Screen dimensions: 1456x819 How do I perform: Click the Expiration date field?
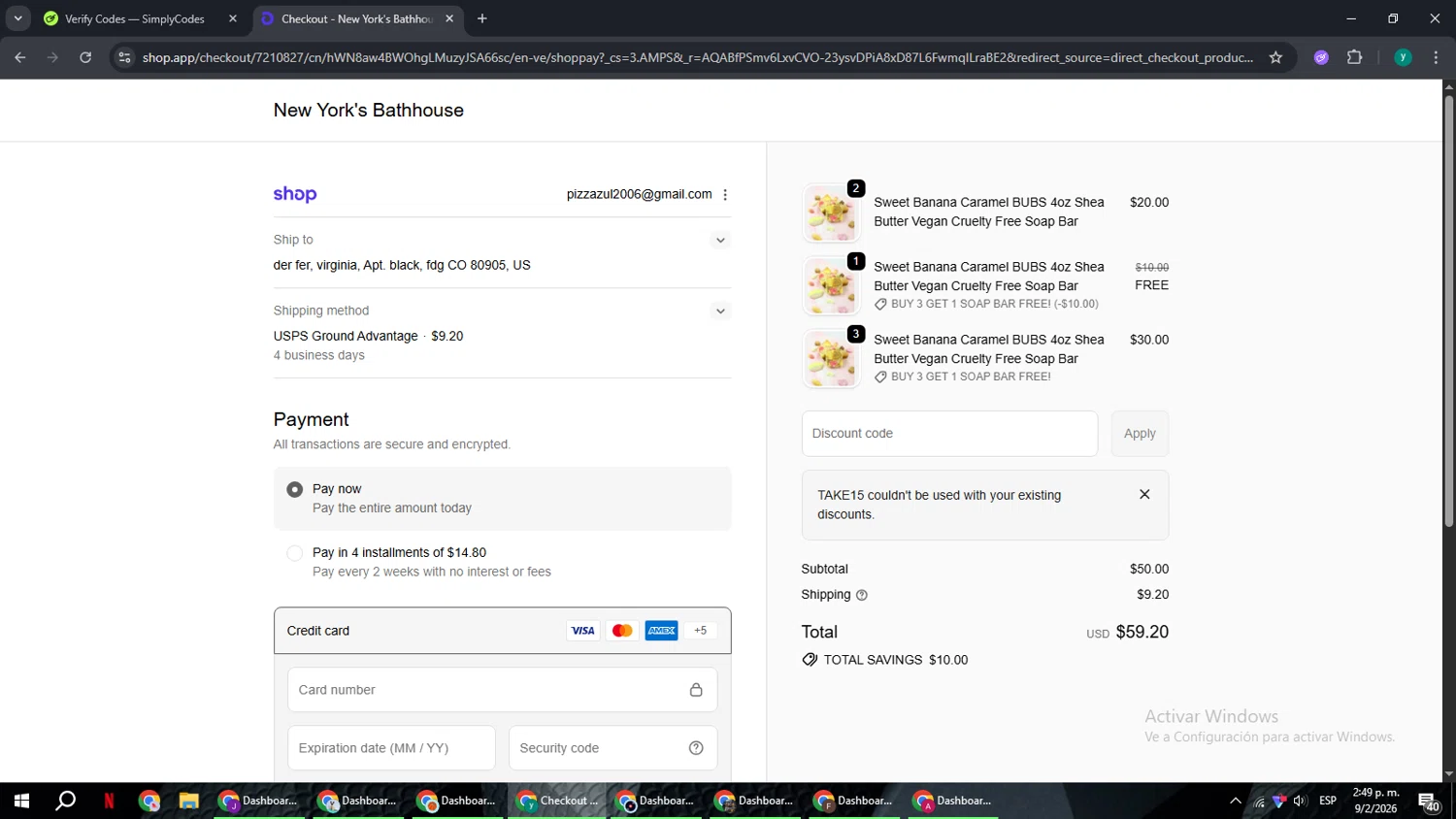(391, 748)
